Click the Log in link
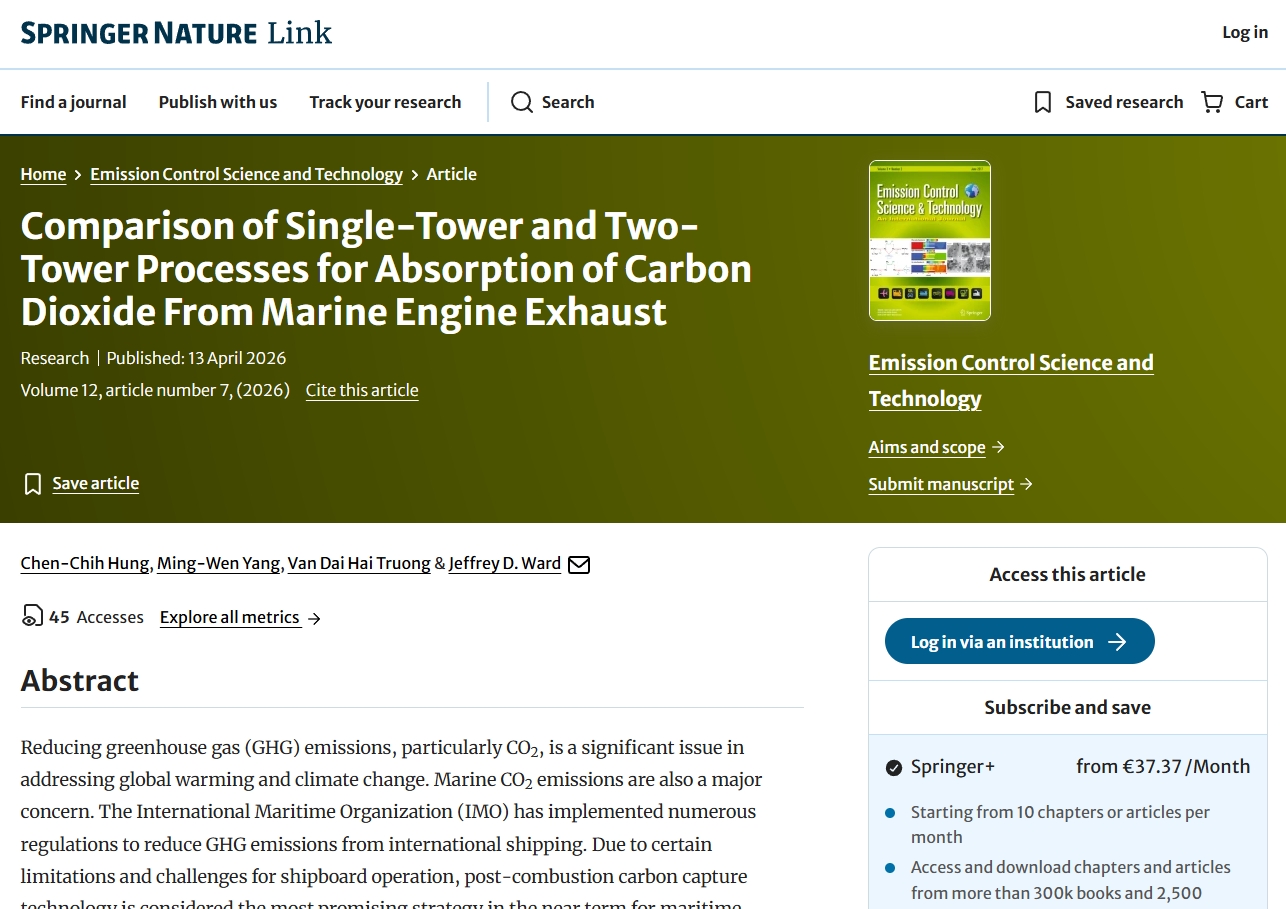Image resolution: width=1286 pixels, height=909 pixels. [1244, 32]
